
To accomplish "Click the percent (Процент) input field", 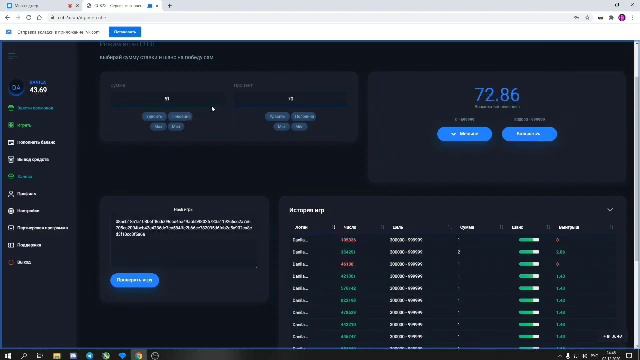I will coord(291,99).
